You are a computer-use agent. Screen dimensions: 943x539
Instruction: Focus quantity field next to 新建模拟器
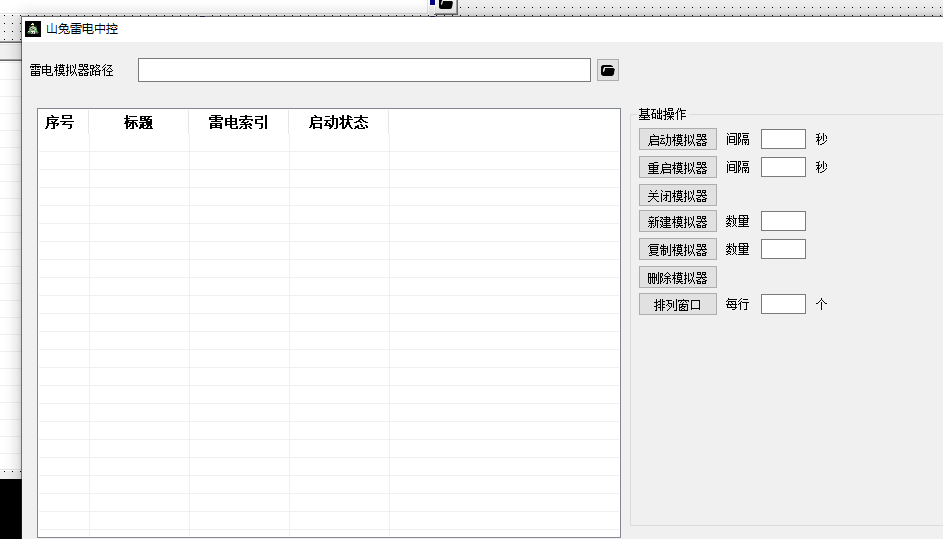pyautogui.click(x=783, y=221)
